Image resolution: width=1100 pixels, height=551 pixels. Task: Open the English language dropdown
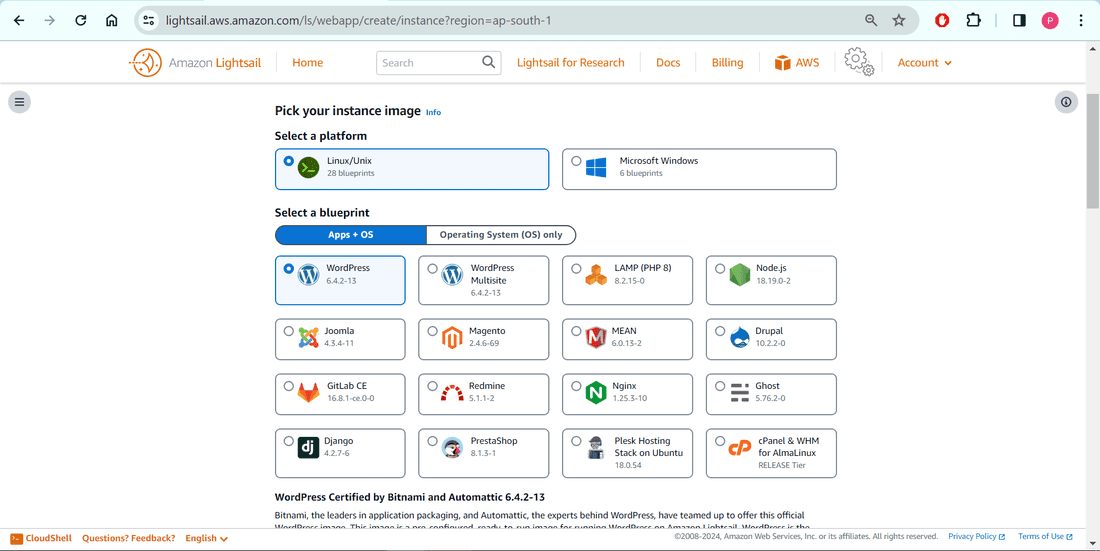[x=206, y=538]
